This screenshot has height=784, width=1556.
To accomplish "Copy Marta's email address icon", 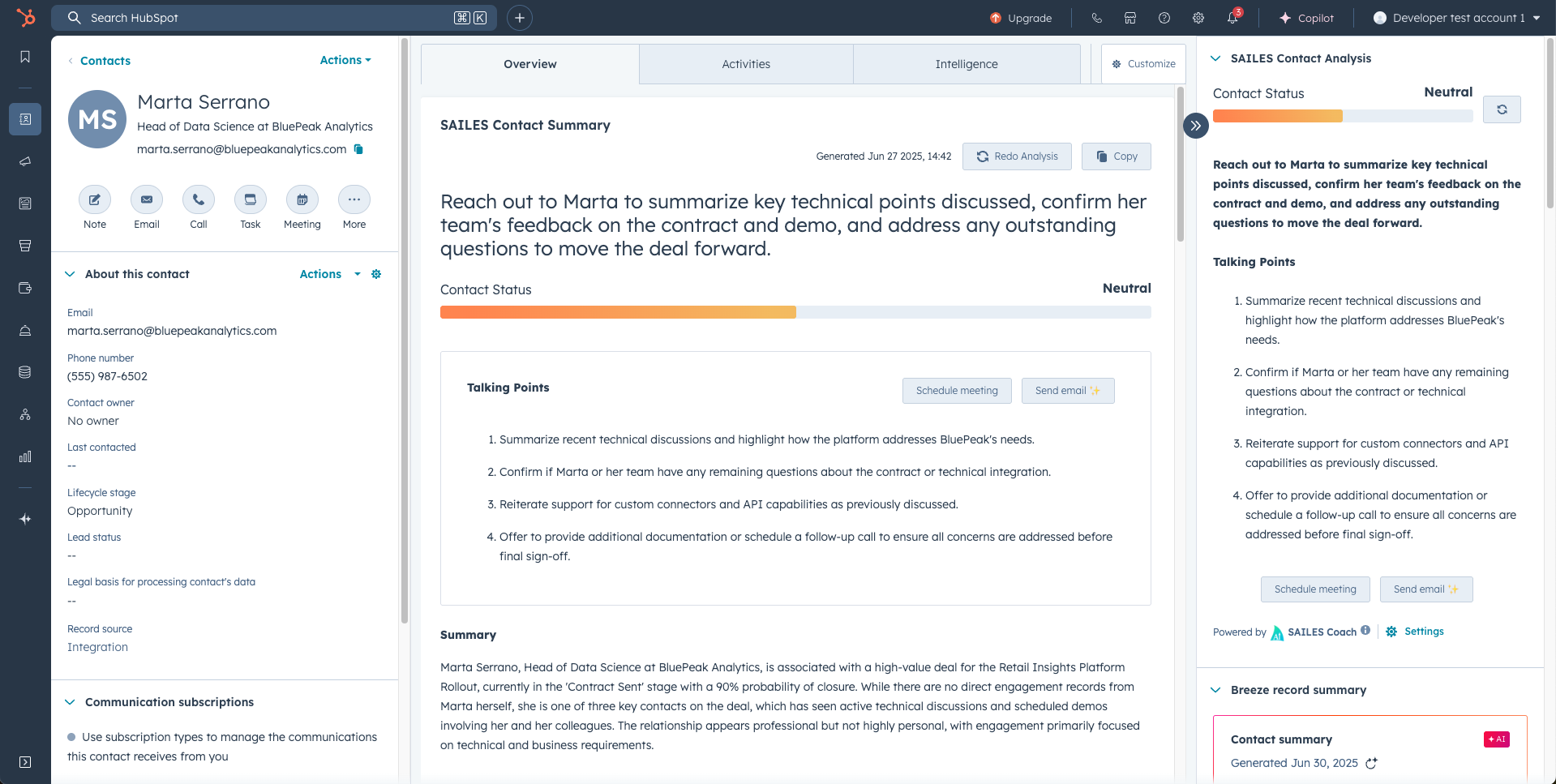I will click(x=358, y=149).
